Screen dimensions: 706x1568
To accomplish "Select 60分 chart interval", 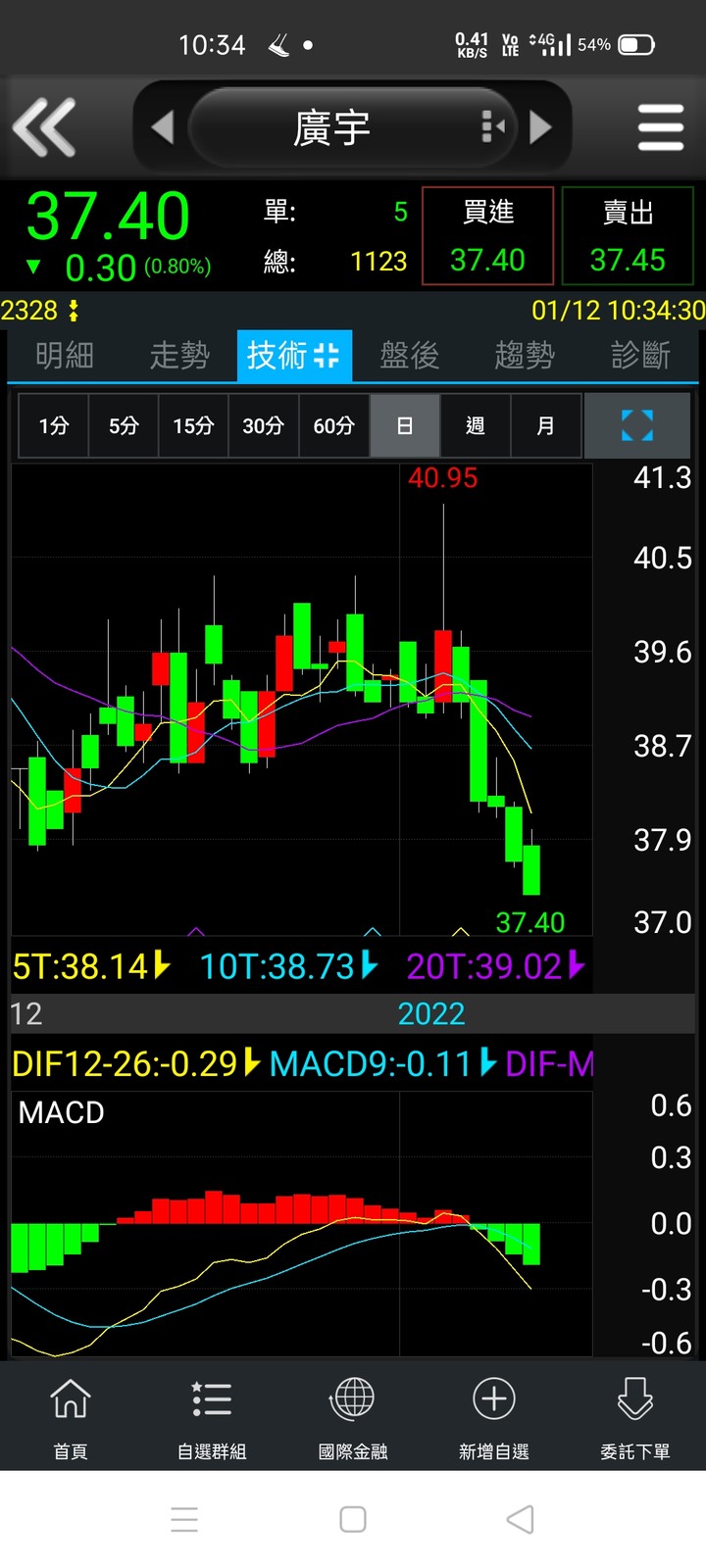I will click(x=333, y=425).
